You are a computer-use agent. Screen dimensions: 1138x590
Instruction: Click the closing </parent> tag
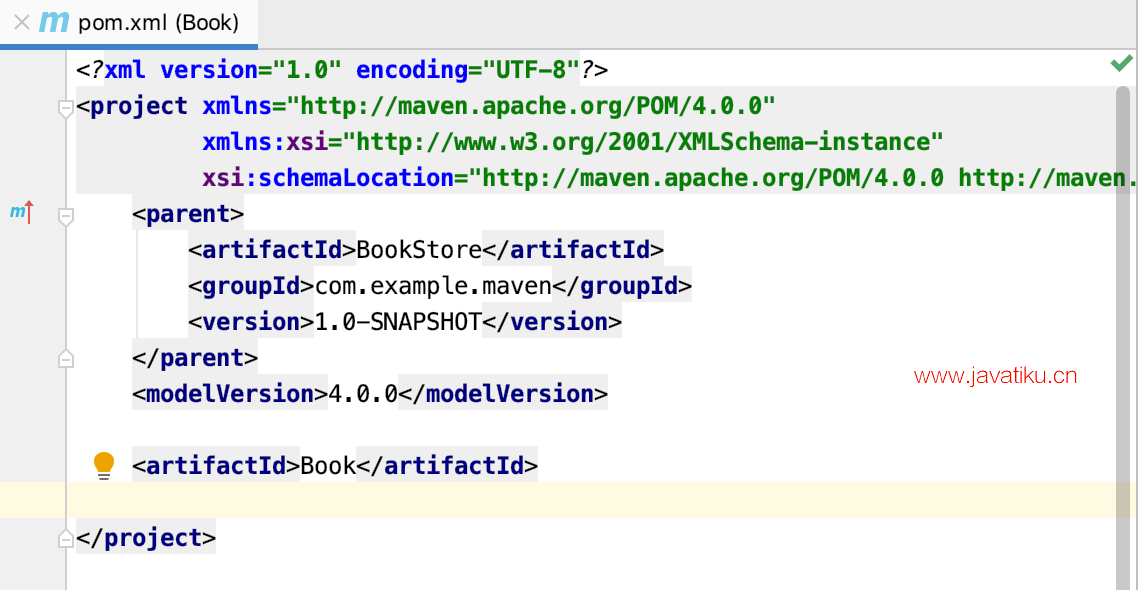pyautogui.click(x=195, y=358)
